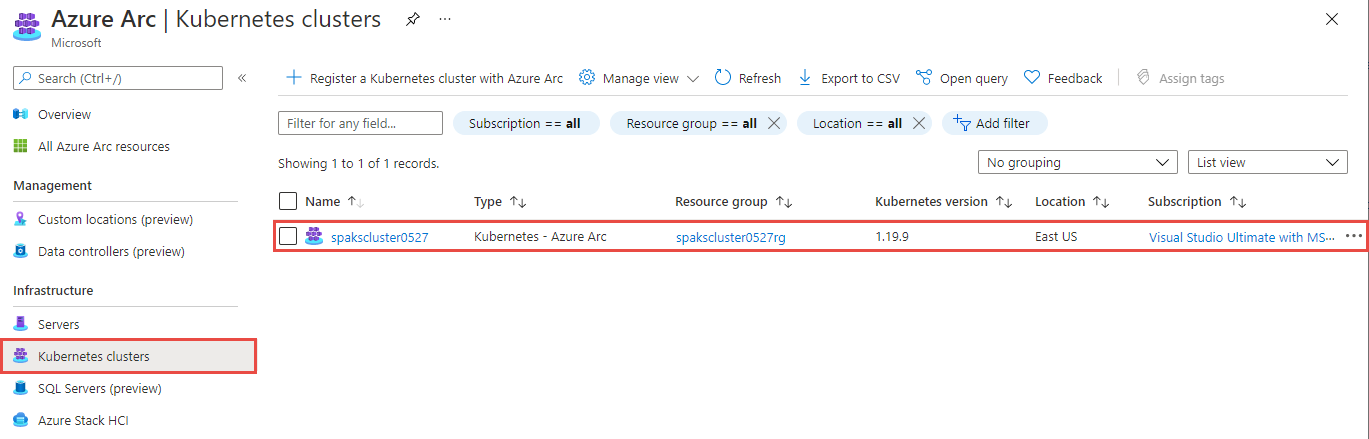The width and height of the screenshot is (1369, 439).
Task: Open the List view dropdown
Action: [x=1267, y=162]
